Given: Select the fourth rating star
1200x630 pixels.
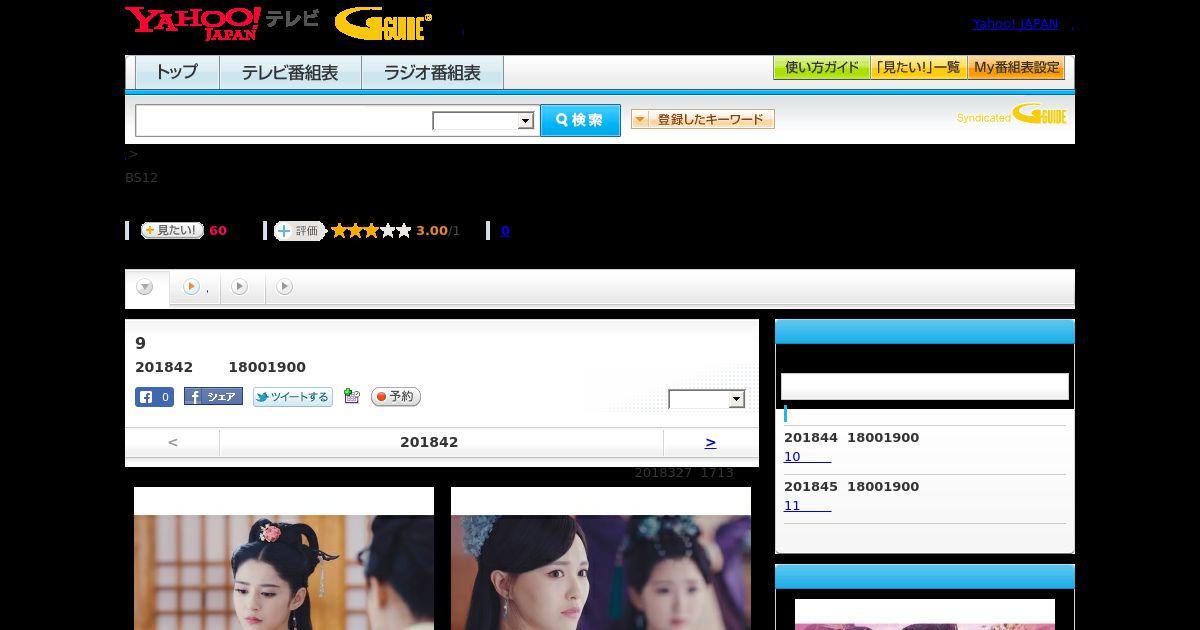Looking at the screenshot, I should click(x=387, y=231).
